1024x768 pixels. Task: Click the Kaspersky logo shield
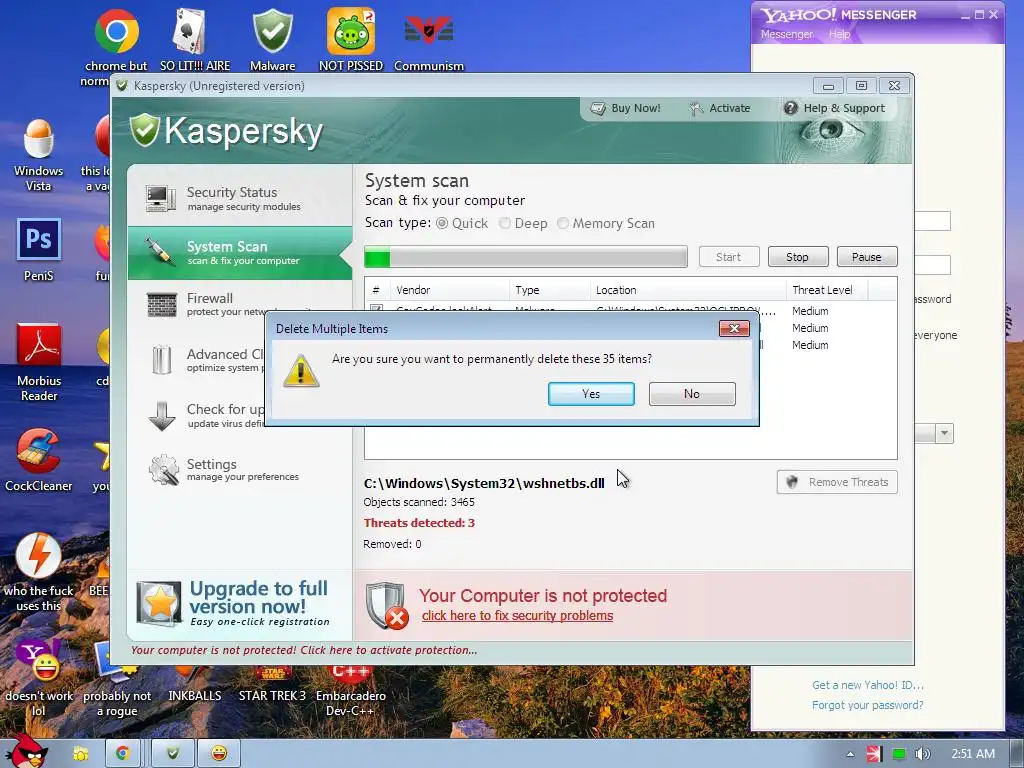coord(144,130)
